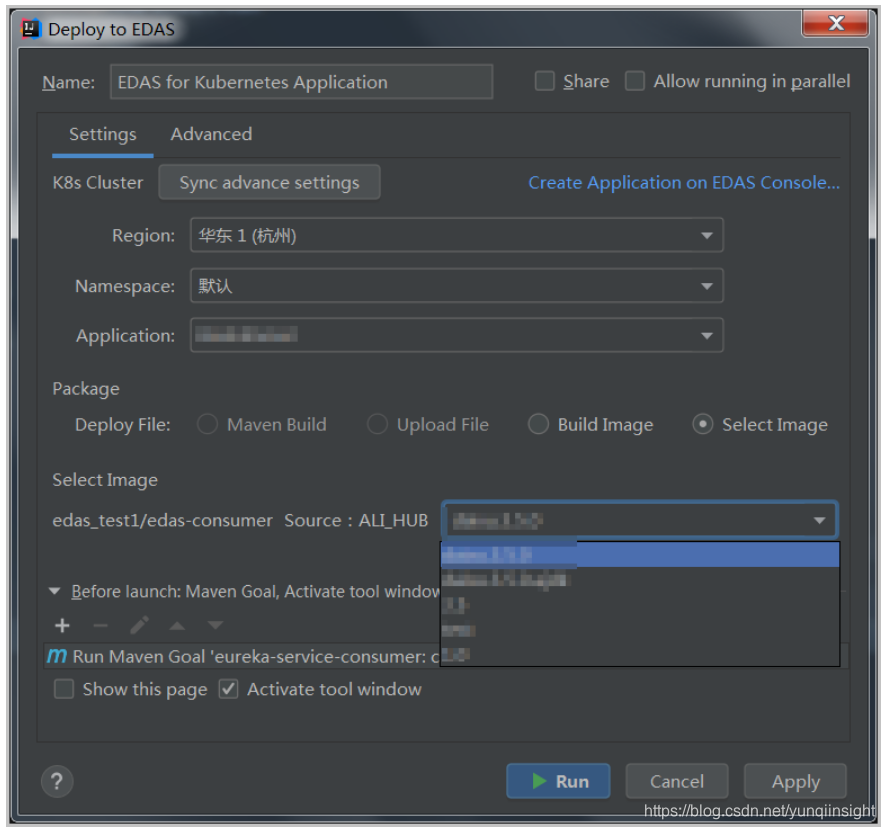Open the Application dropdown

[457, 336]
